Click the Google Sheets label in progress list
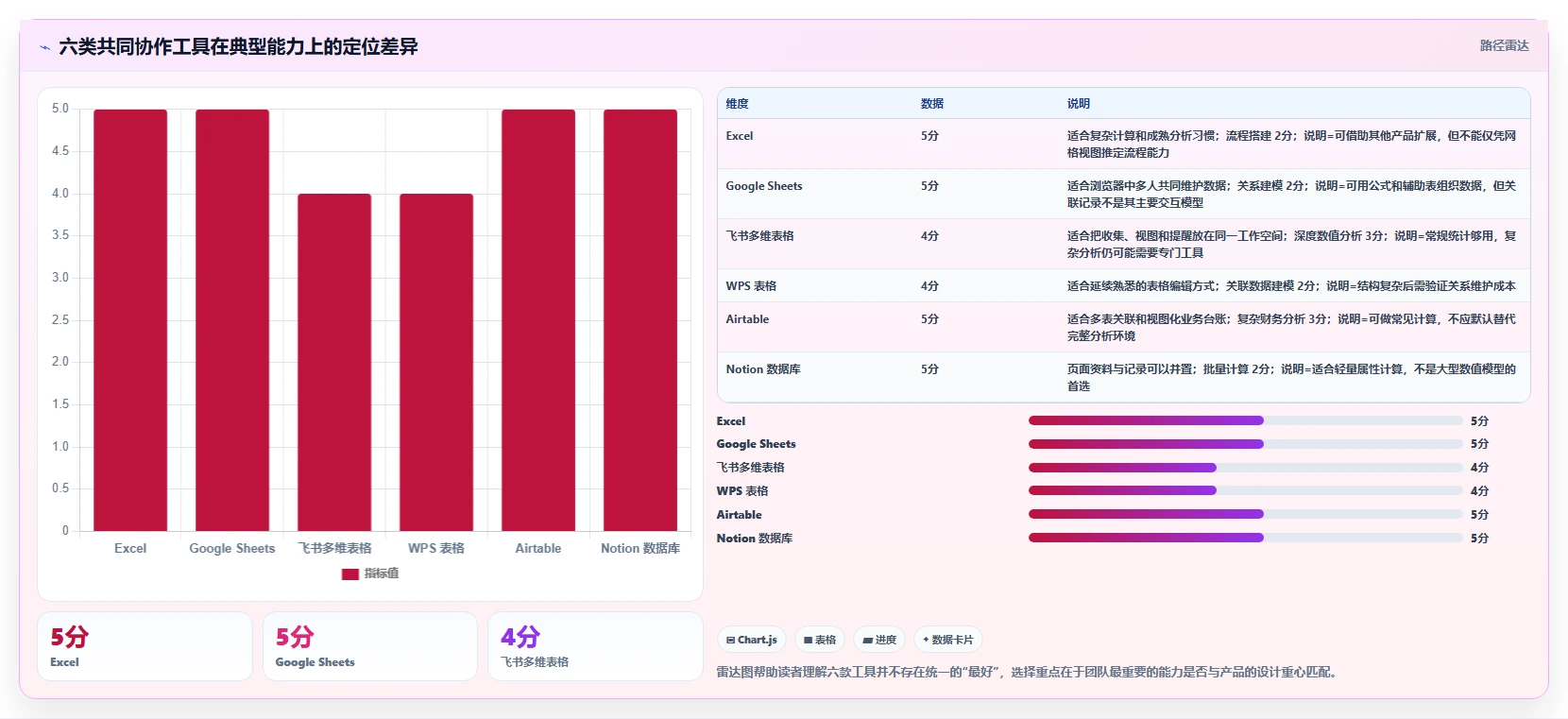Viewport: 1568px width, 719px height. click(756, 444)
